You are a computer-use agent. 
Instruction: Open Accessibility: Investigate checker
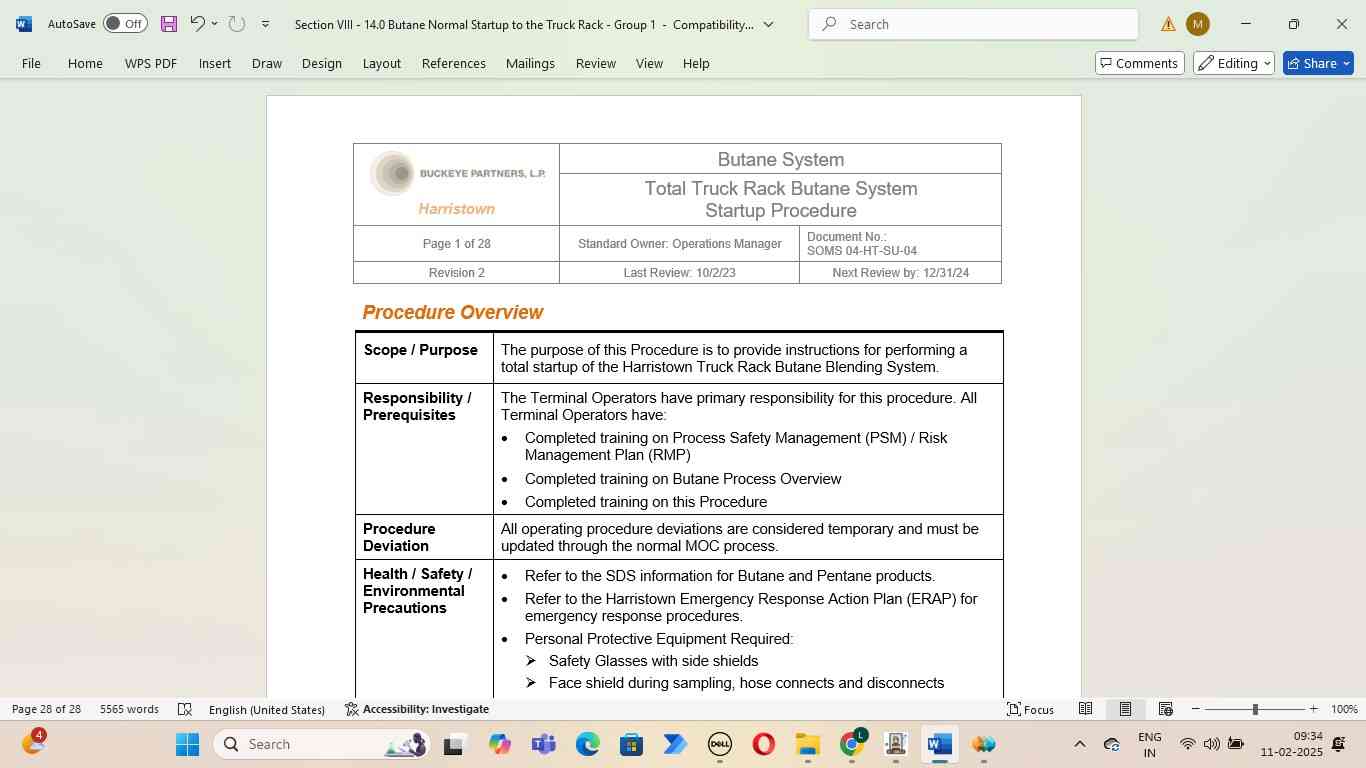(417, 709)
